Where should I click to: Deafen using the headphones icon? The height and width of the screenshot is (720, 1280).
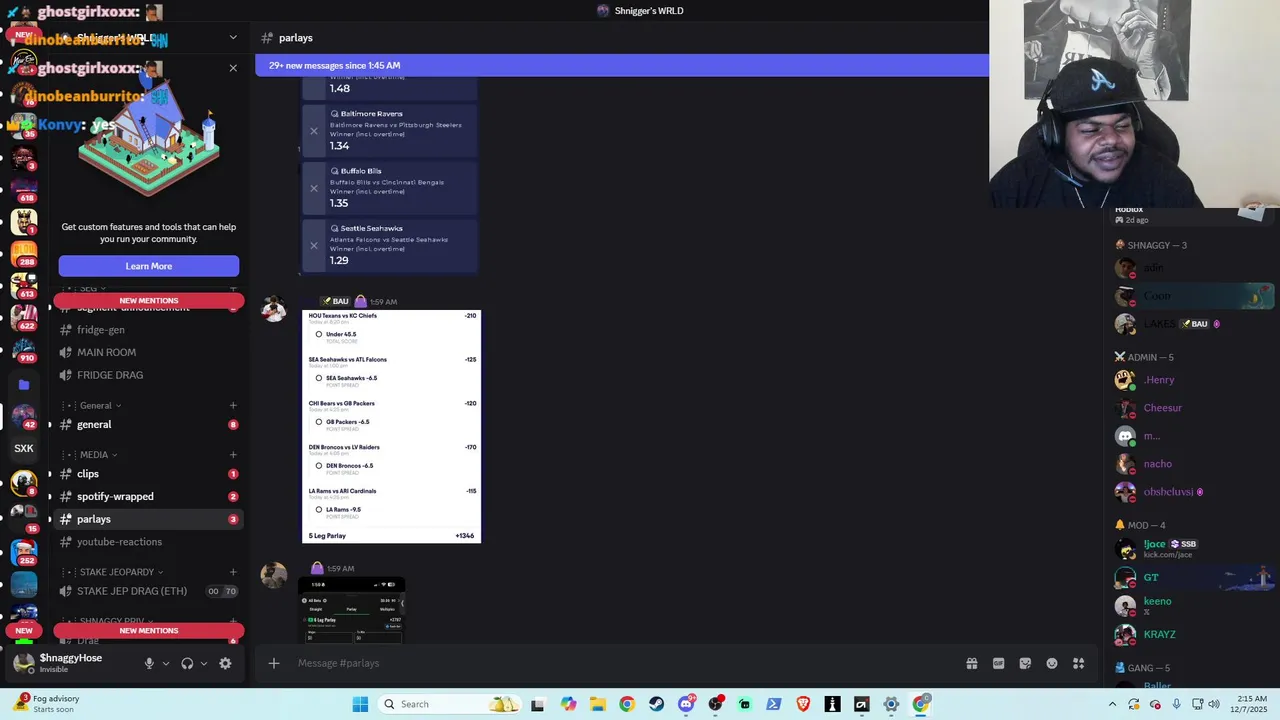tap(187, 663)
